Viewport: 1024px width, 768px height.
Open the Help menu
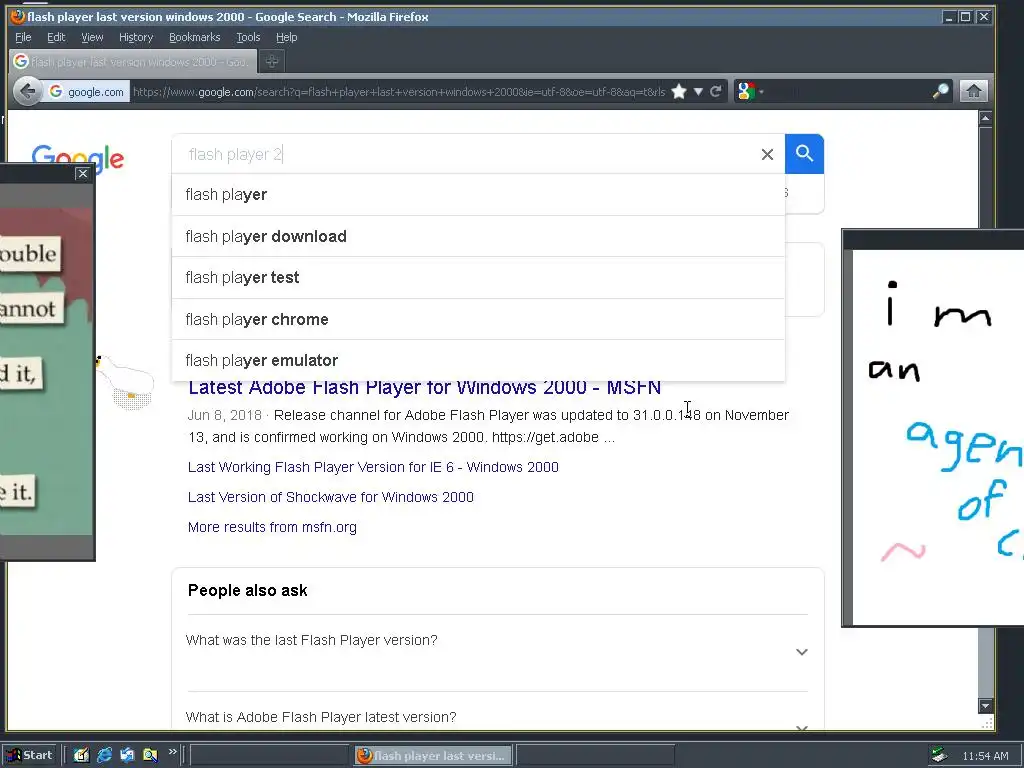coord(287,37)
